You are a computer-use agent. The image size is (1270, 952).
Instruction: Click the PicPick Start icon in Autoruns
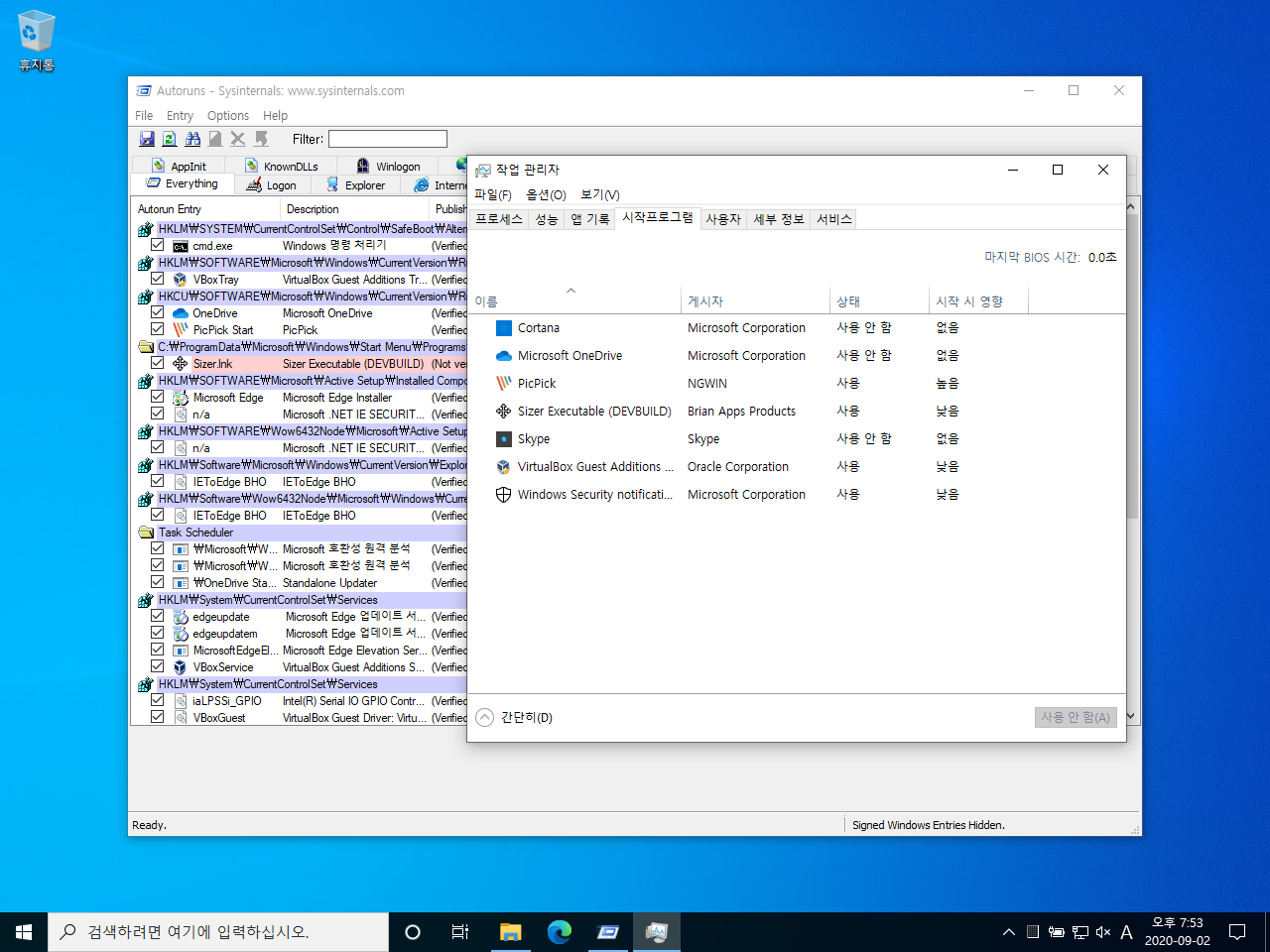coord(181,330)
